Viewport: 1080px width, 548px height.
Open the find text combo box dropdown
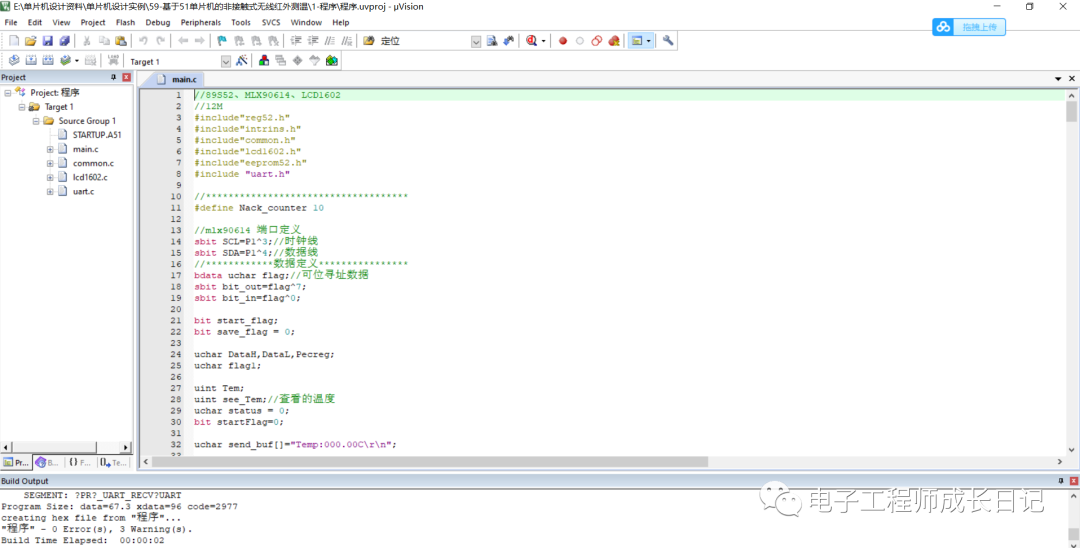tap(476, 41)
